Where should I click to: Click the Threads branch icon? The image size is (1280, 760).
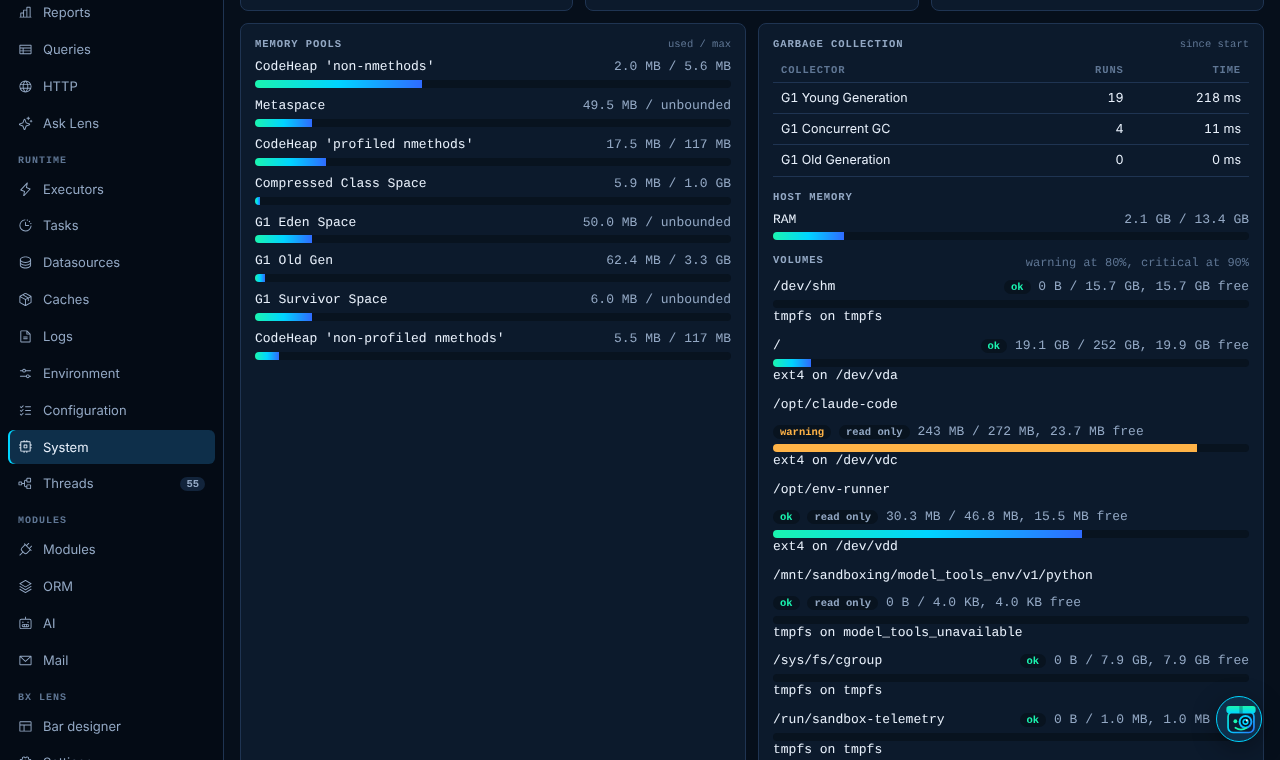pos(25,483)
